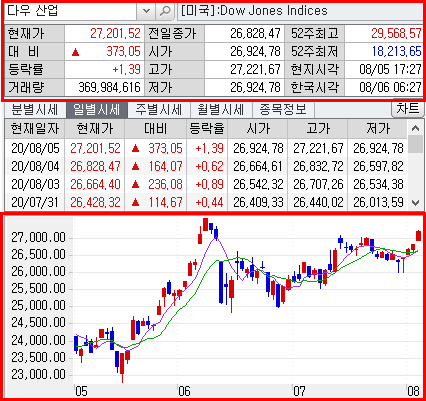Open the 다우 산업 index dropdown arrow
Viewport: 426px width, 401px height.
(x=146, y=11)
